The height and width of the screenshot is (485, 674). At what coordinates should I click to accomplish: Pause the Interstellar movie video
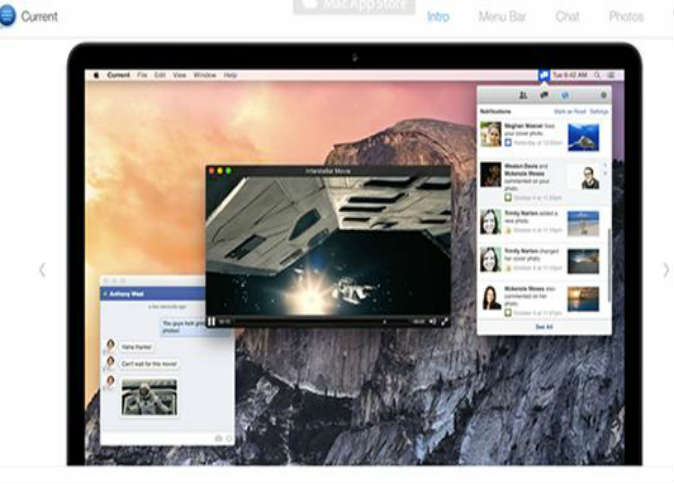[x=212, y=321]
